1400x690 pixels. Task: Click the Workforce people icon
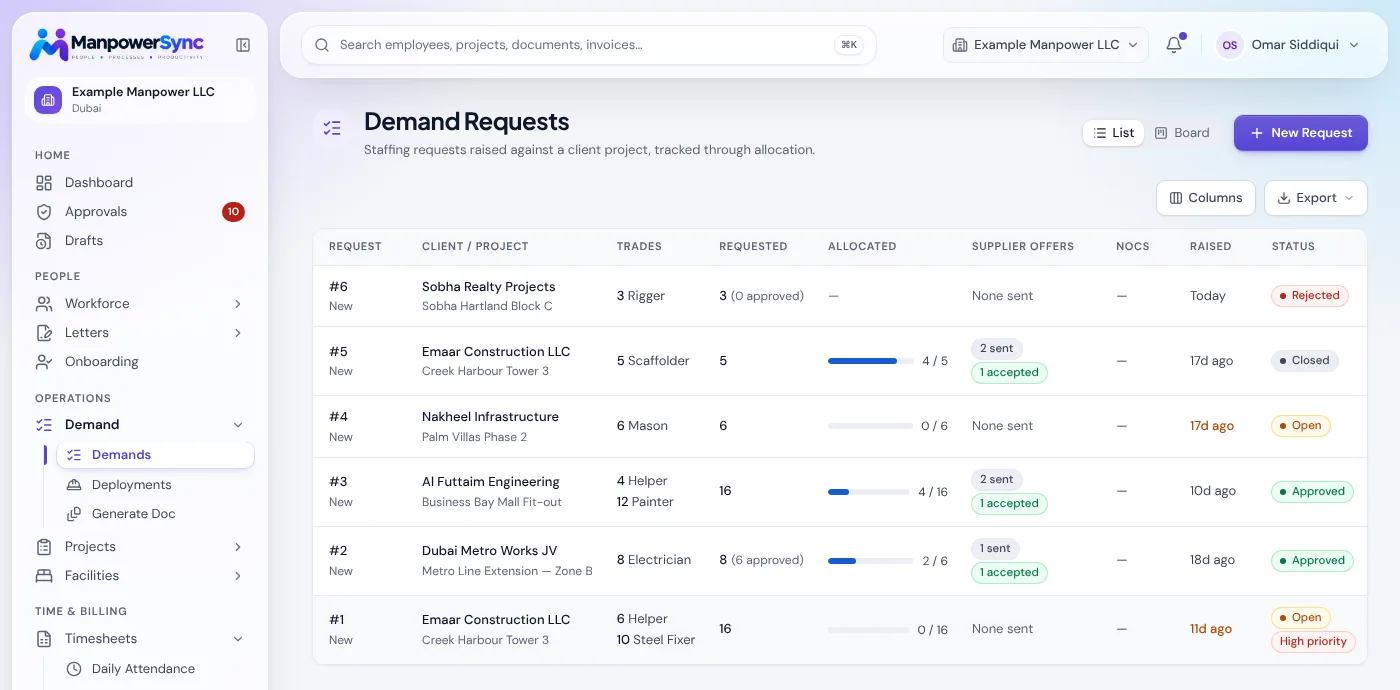[44, 304]
